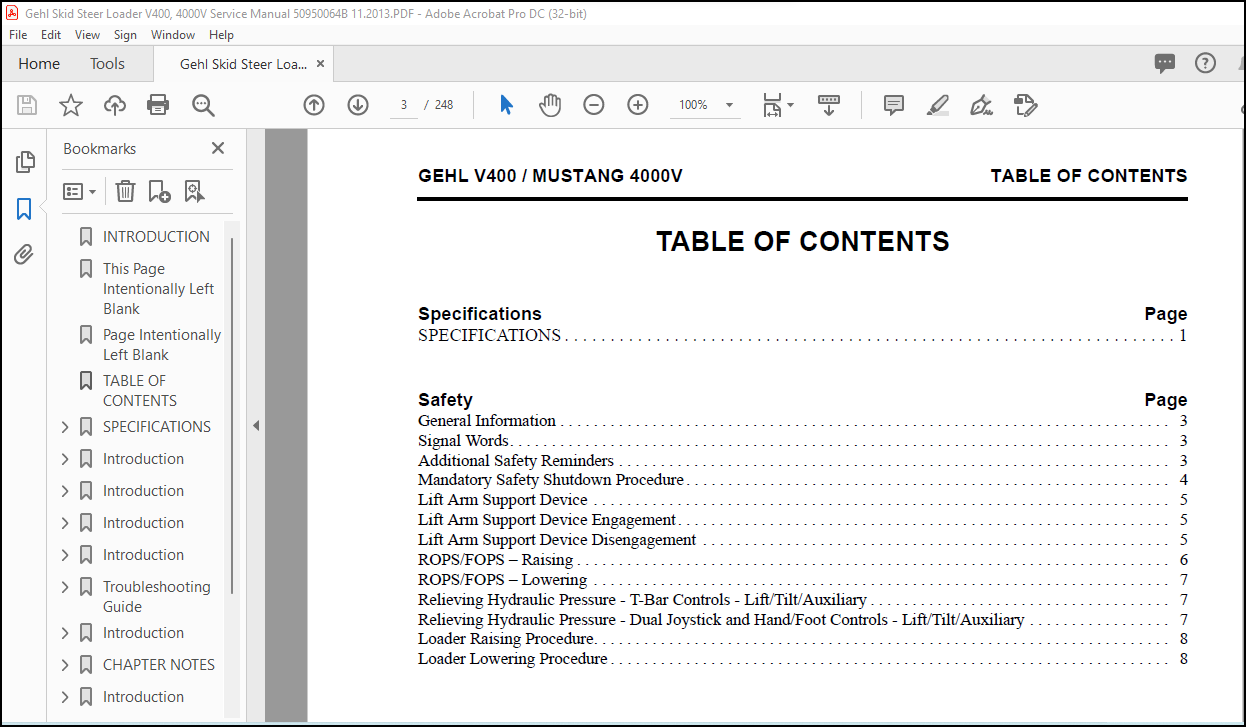Open the Help question mark icon

[x=1206, y=63]
